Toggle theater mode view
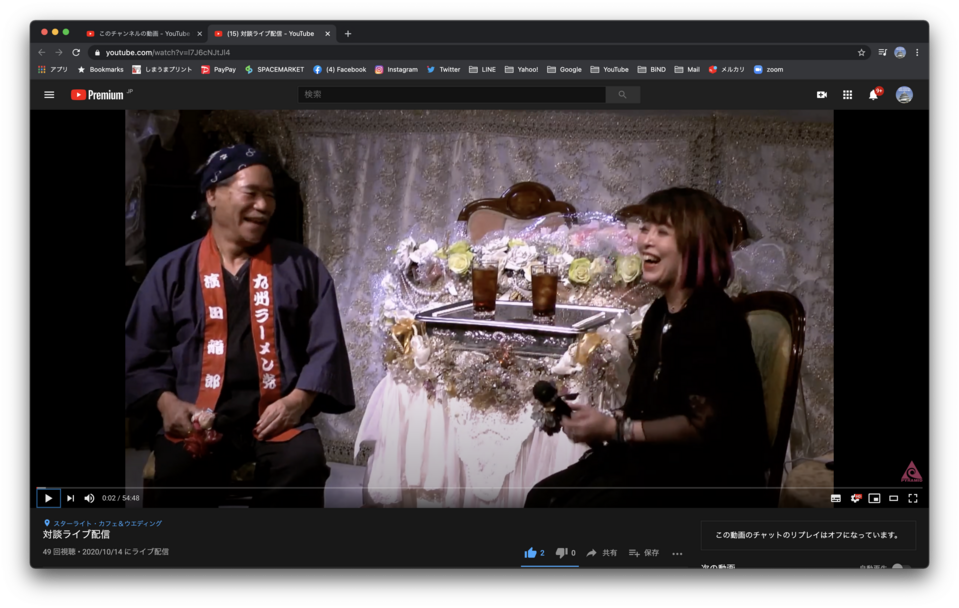This screenshot has height=608, width=959. pos(893,498)
